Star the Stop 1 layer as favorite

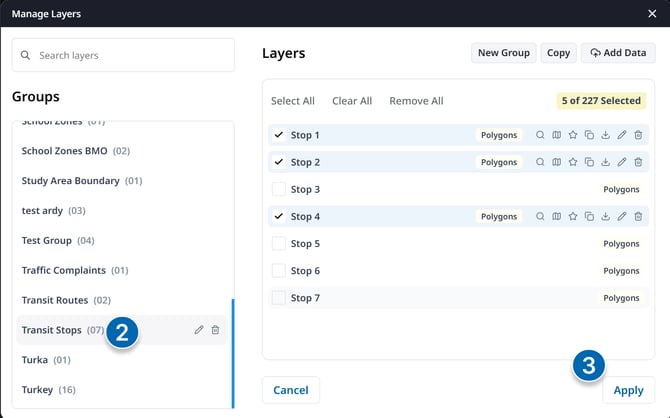pyautogui.click(x=573, y=135)
